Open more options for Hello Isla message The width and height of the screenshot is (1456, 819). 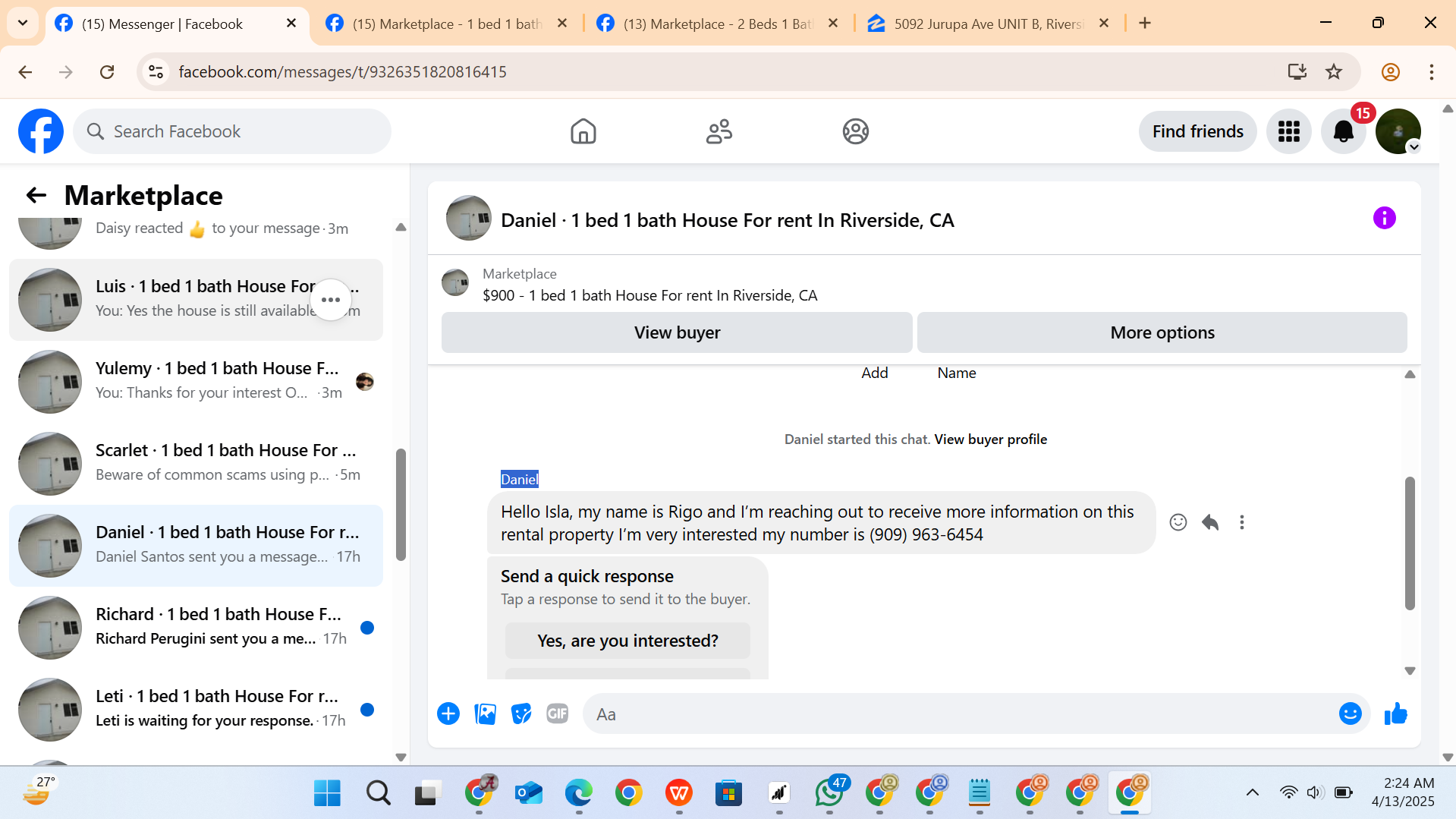[1242, 522]
